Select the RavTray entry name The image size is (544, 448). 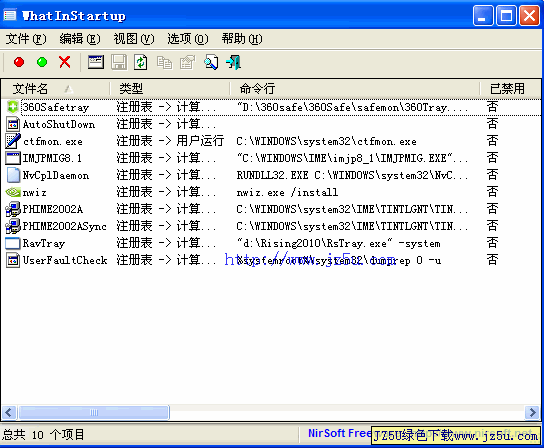click(44, 244)
